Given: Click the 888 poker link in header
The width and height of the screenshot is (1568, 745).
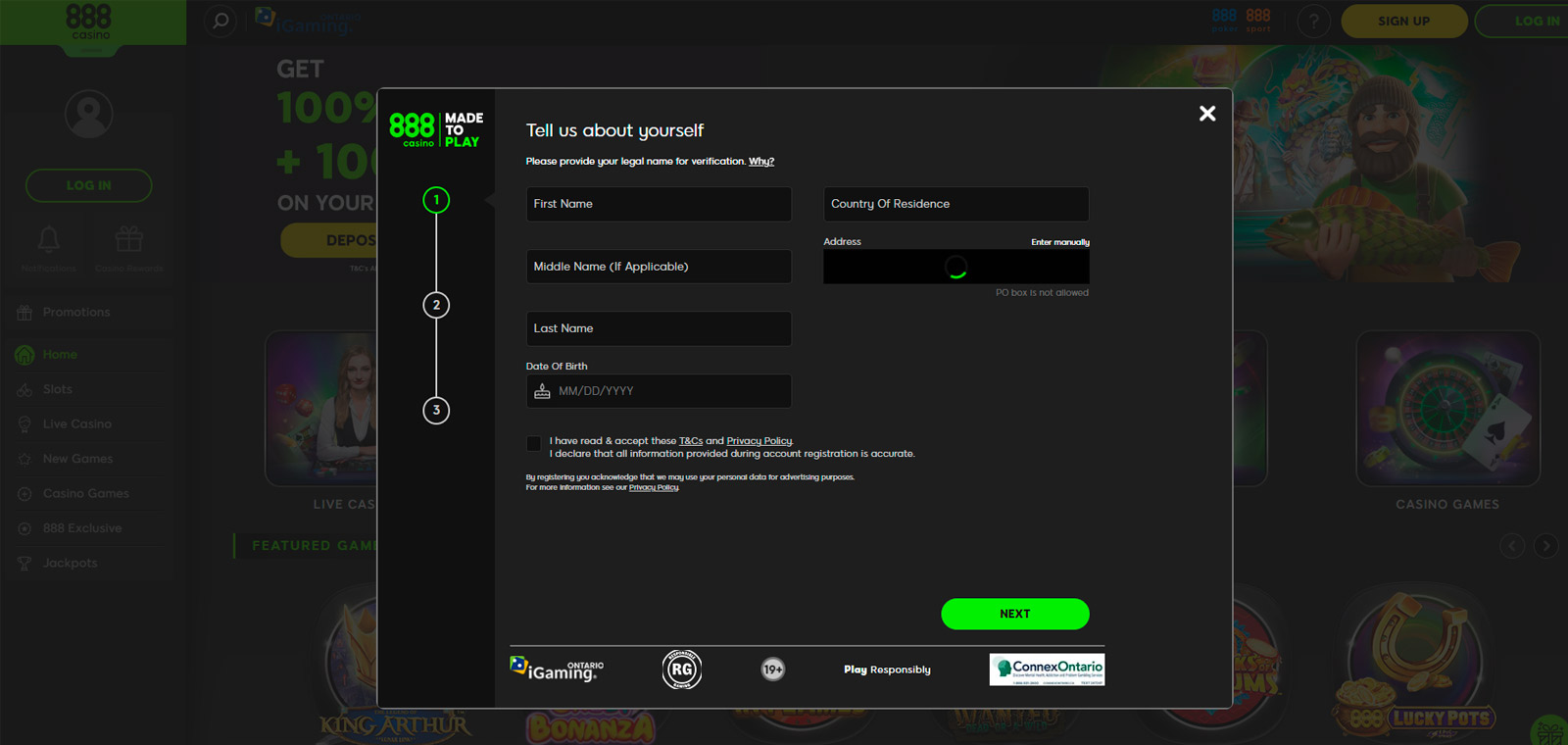Looking at the screenshot, I should pos(1224,21).
